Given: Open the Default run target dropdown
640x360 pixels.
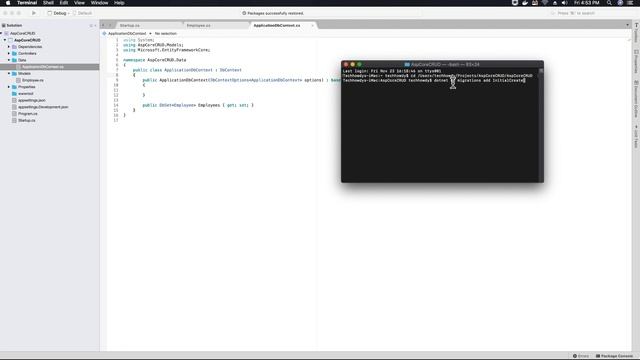Looking at the screenshot, I should tap(83, 13).
